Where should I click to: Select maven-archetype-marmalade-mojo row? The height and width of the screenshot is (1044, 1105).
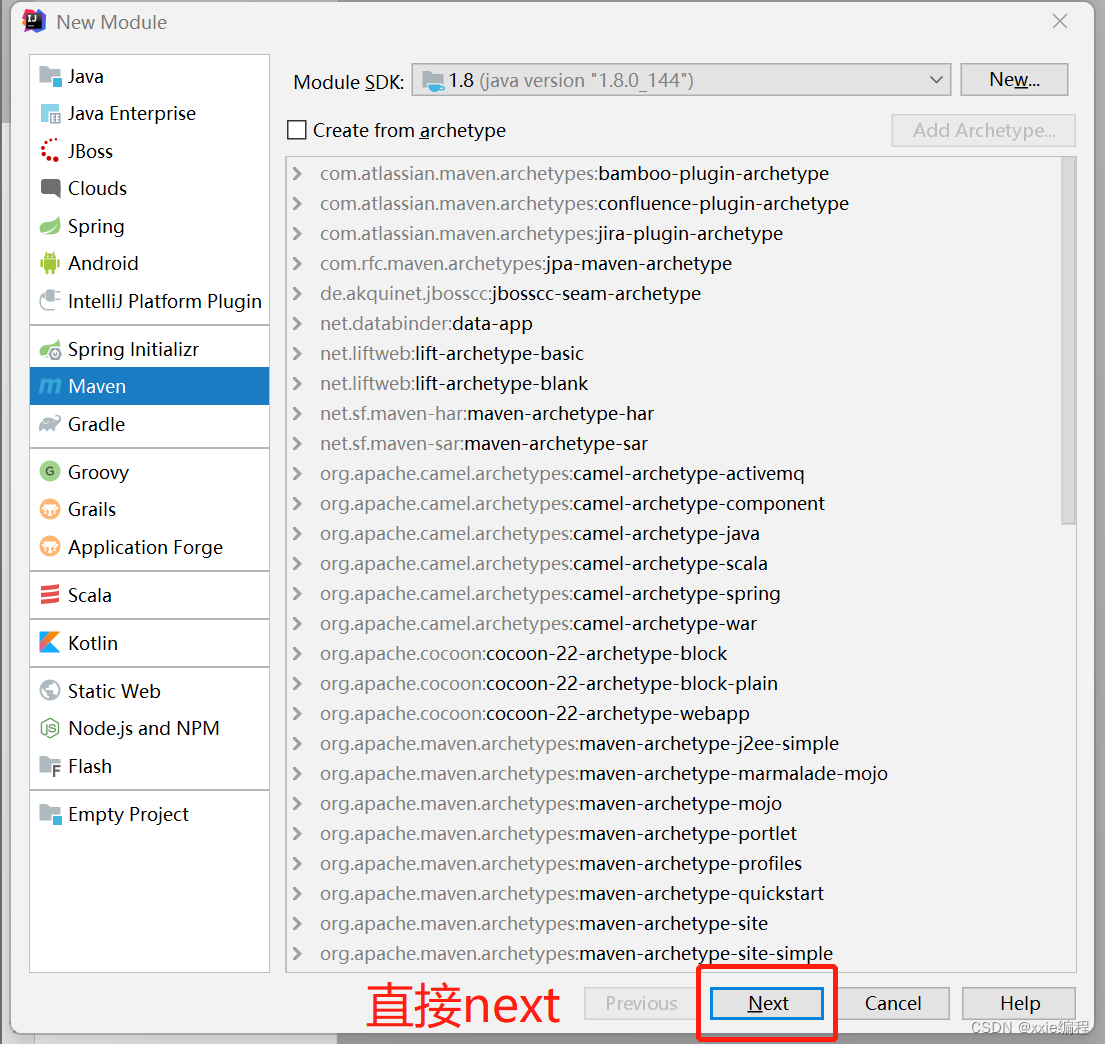point(674,773)
